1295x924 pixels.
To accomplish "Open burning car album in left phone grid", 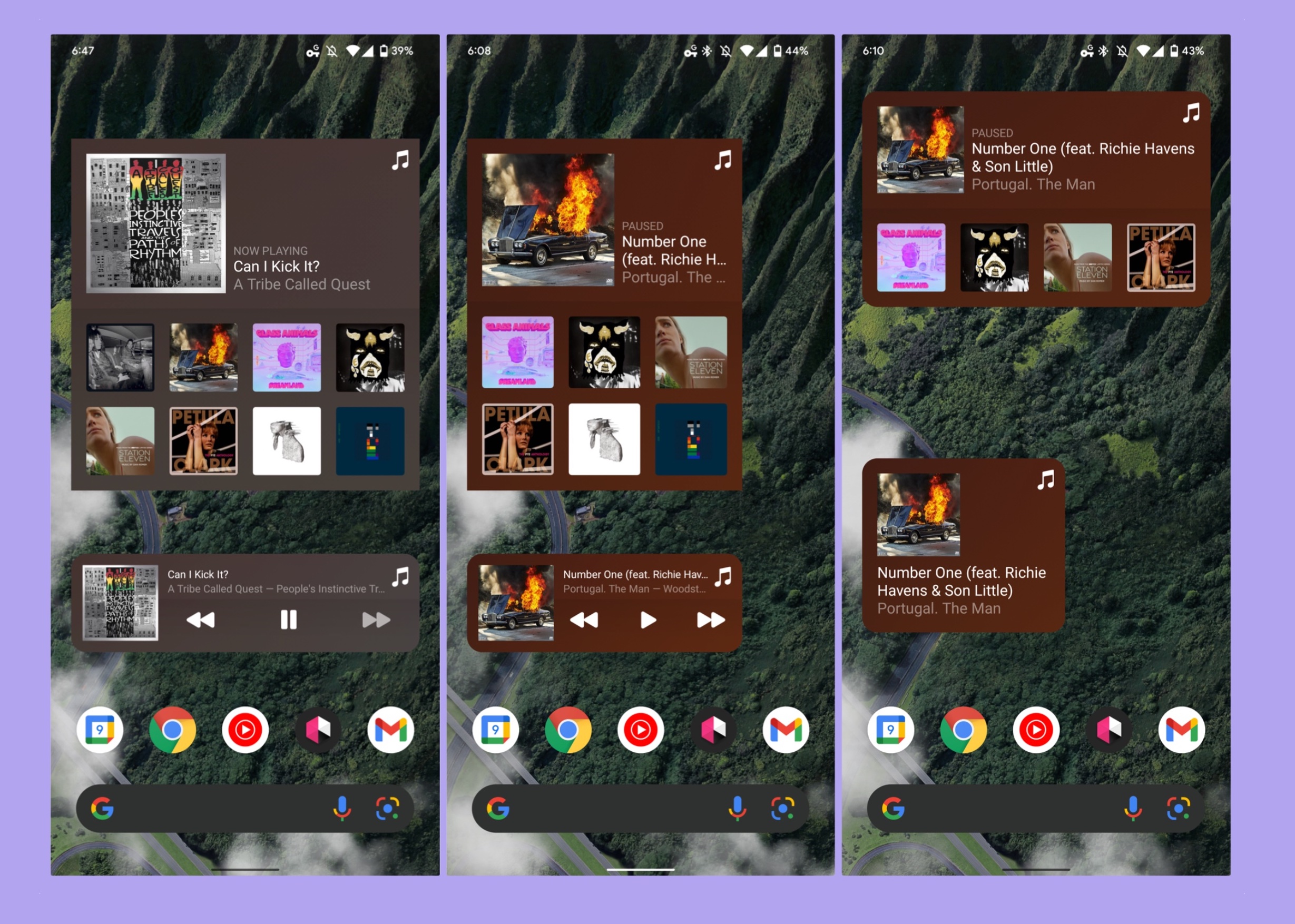I will (203, 357).
